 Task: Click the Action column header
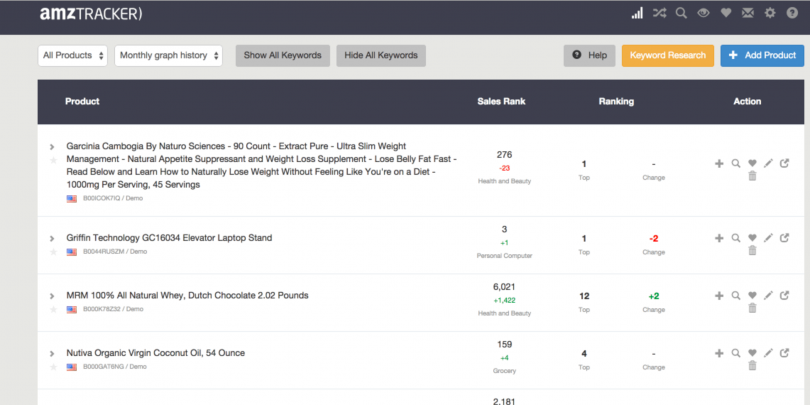tap(747, 101)
